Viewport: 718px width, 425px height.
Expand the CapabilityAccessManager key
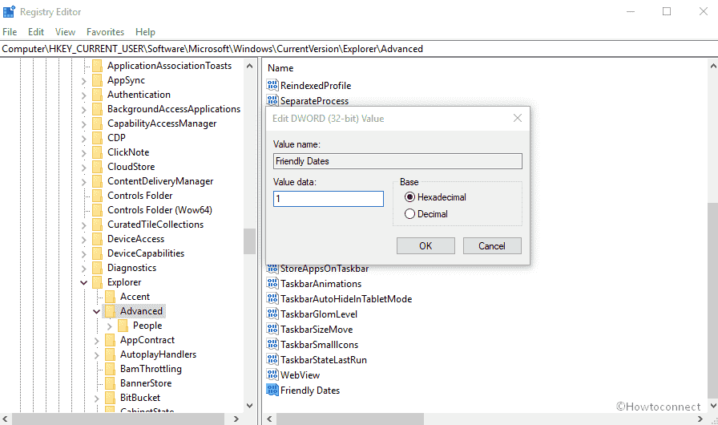coord(83,124)
